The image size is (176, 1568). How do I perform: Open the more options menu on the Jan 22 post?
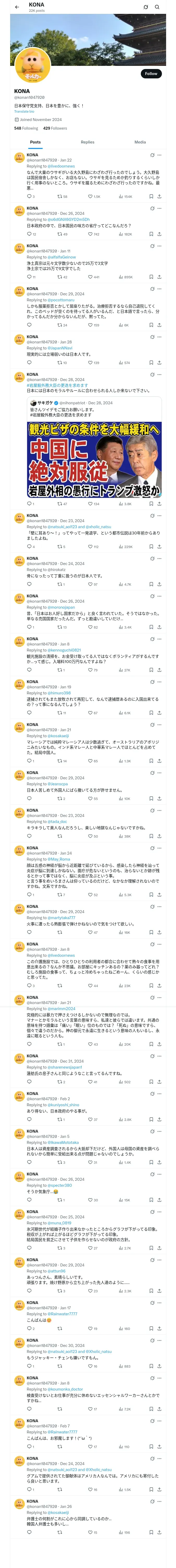[159, 155]
